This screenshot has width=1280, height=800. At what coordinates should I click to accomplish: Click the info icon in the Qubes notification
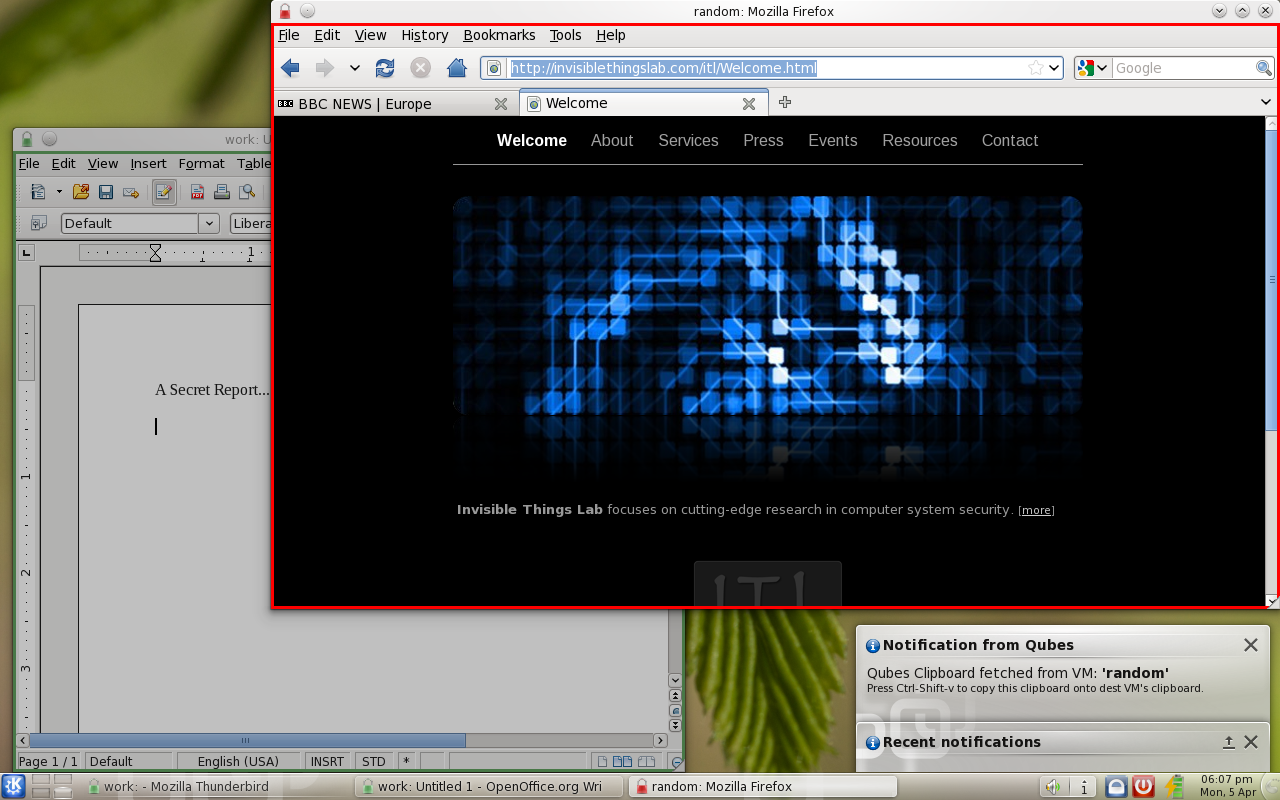pos(873,646)
